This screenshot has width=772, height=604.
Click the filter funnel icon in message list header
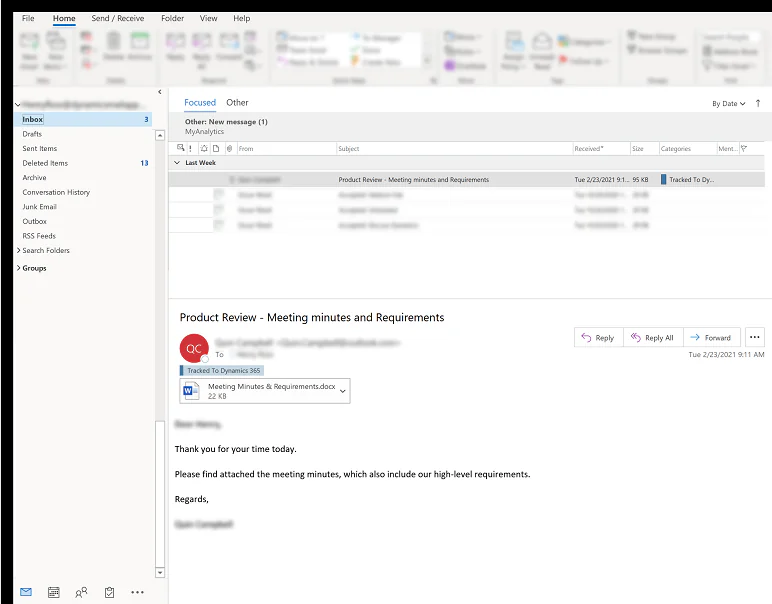coord(744,148)
